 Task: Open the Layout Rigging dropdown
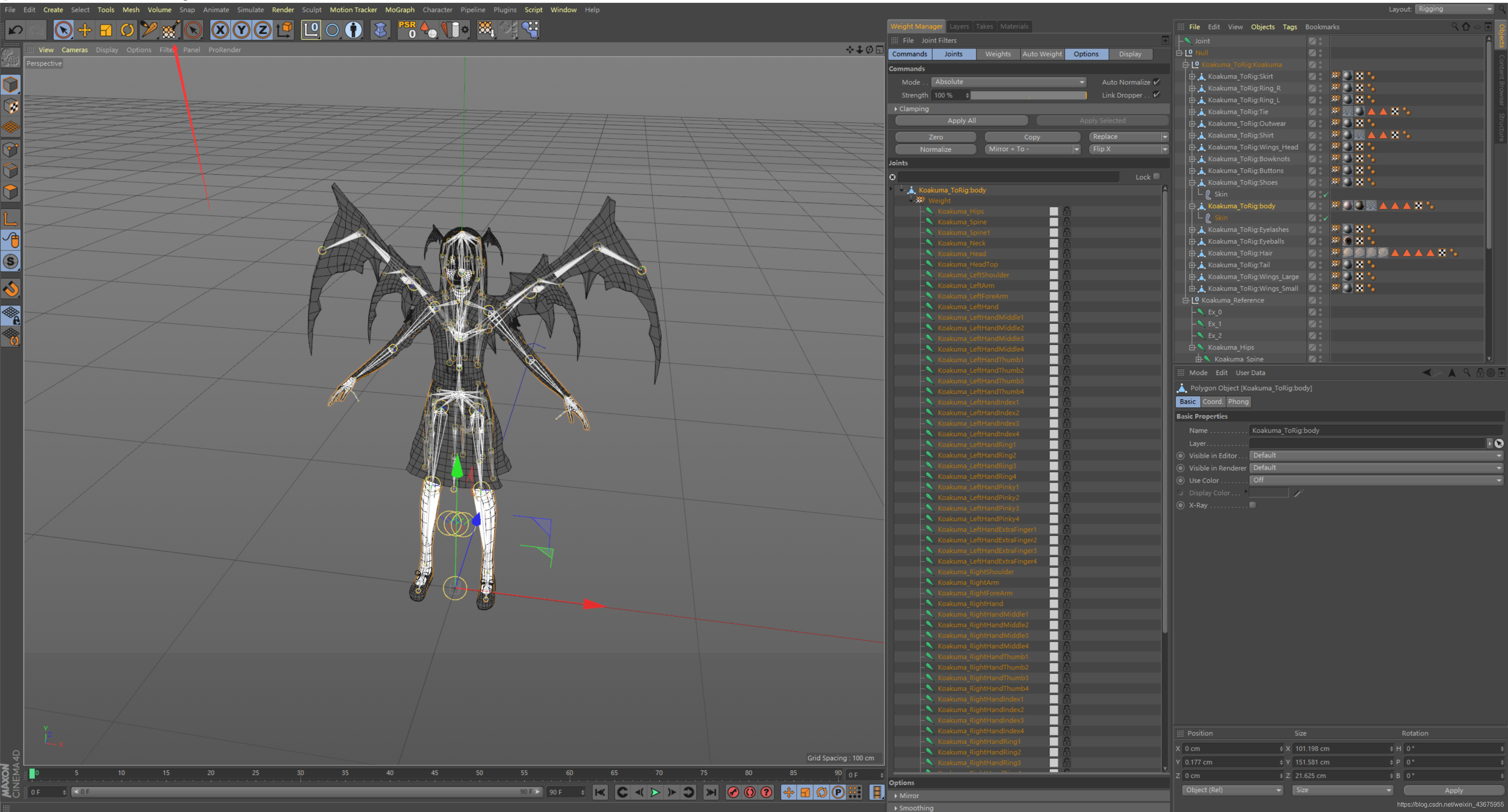coord(1455,9)
